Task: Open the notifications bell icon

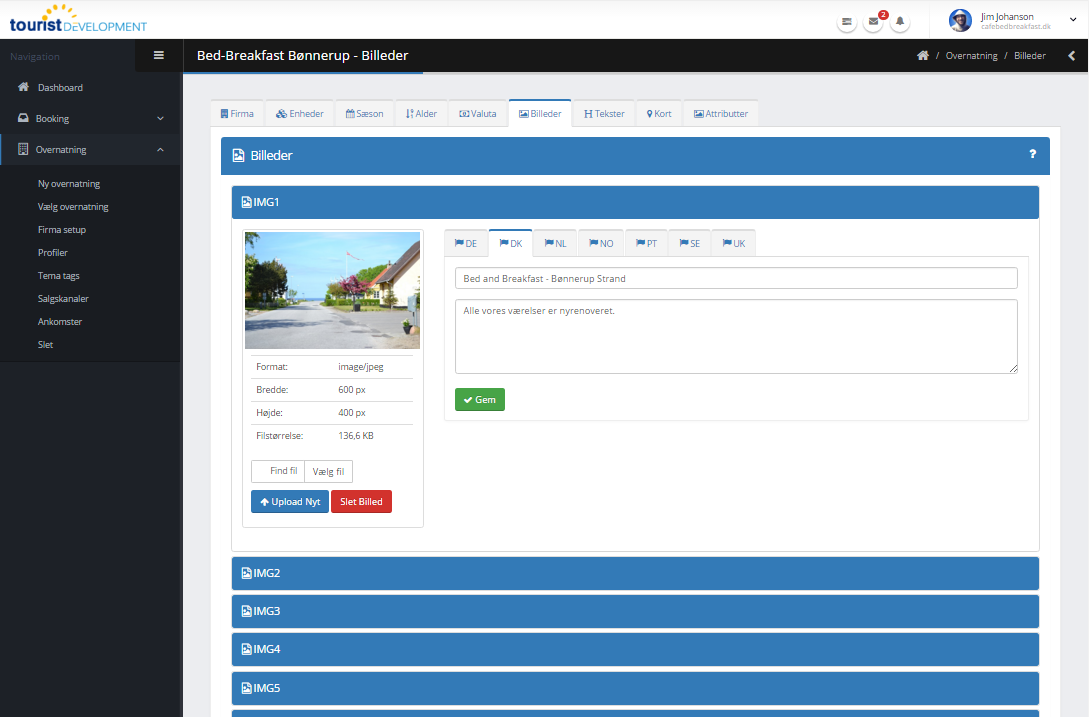Action: 900,21
